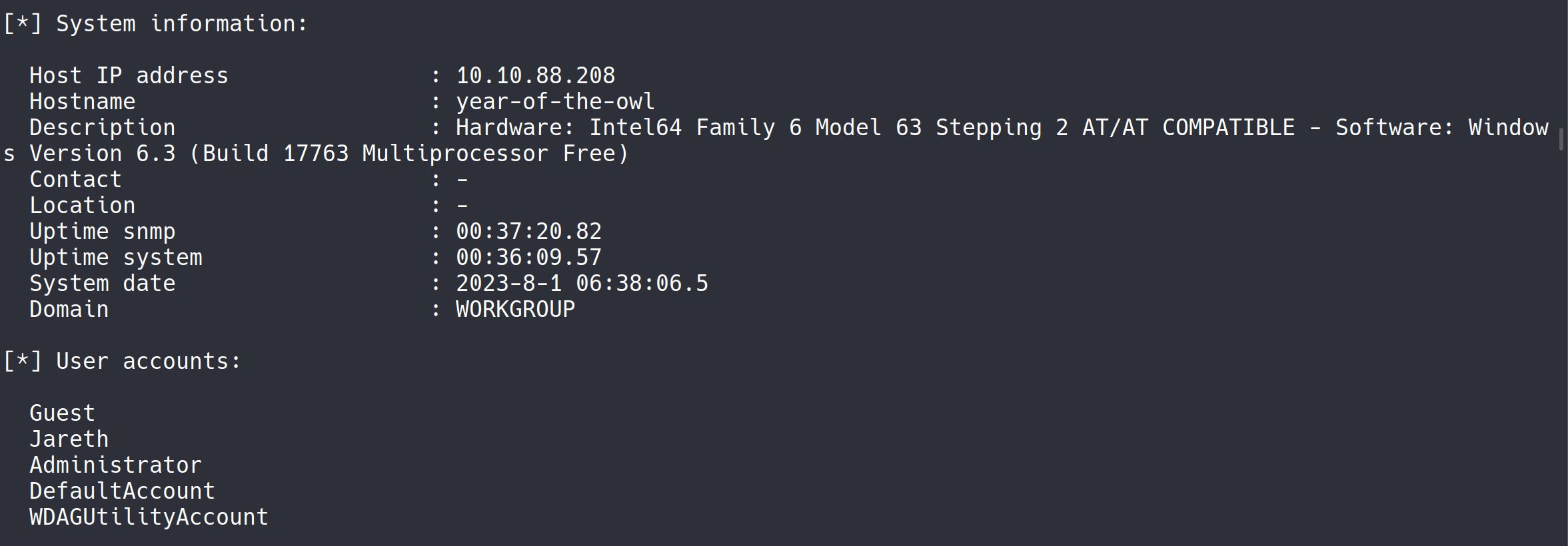Click the Description field label
This screenshot has height=546, width=1568.
[102, 127]
